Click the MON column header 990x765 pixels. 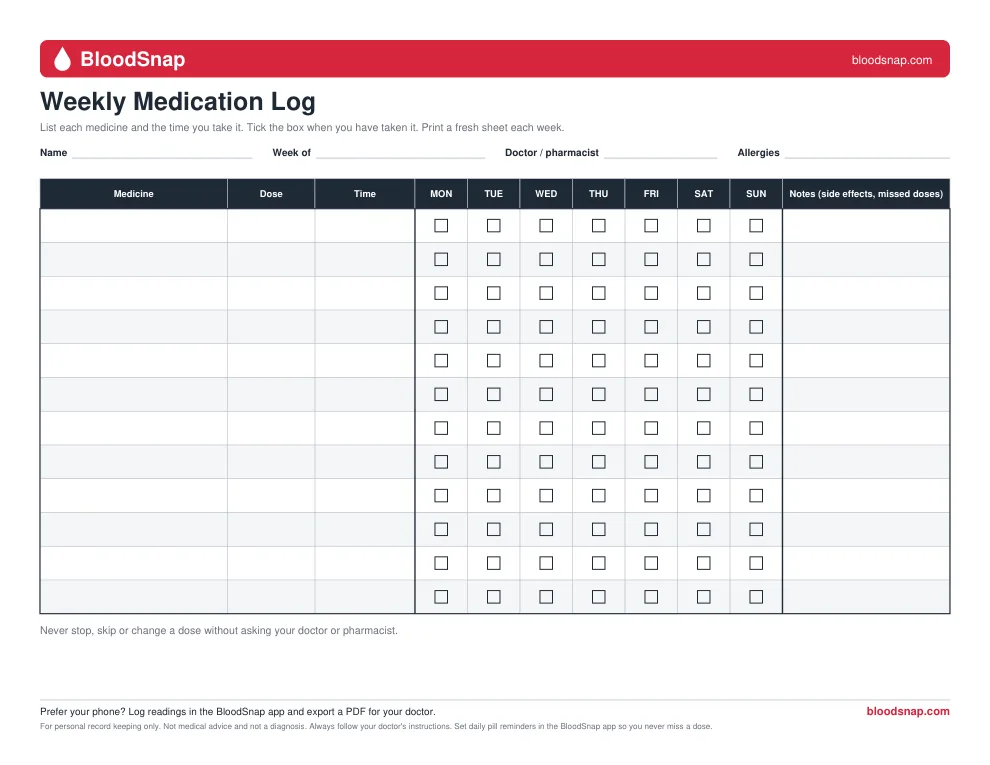tap(441, 194)
